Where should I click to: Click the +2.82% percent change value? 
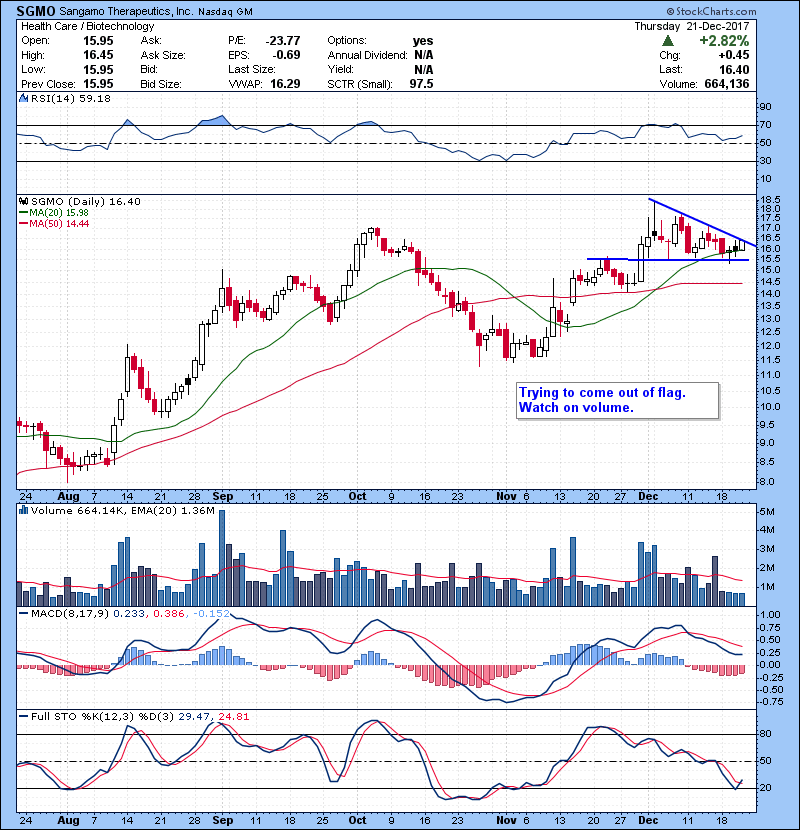coord(724,41)
